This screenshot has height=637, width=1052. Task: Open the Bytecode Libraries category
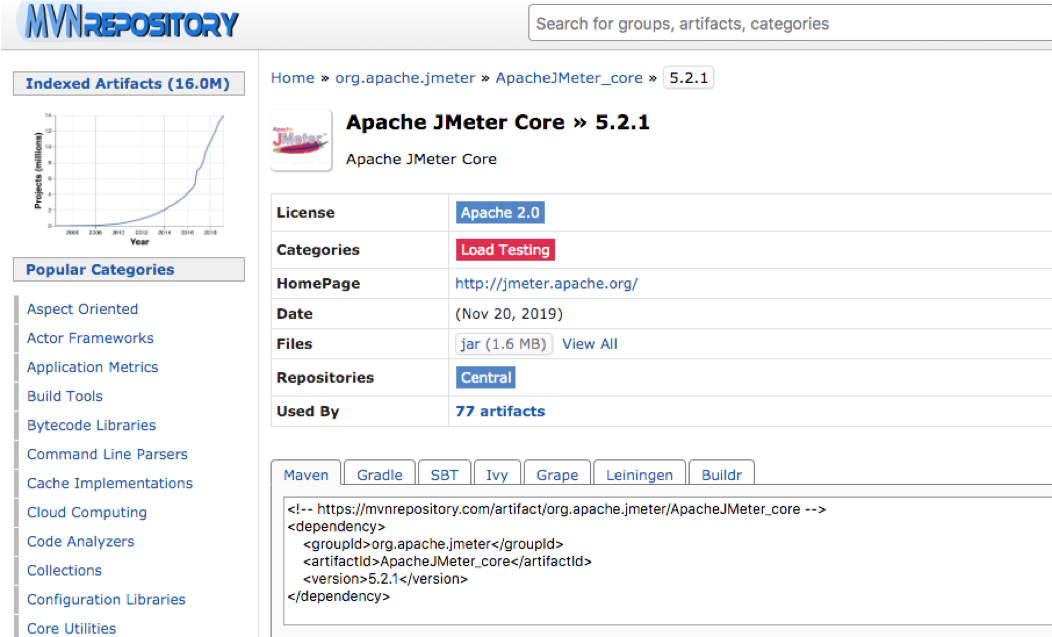click(x=91, y=425)
